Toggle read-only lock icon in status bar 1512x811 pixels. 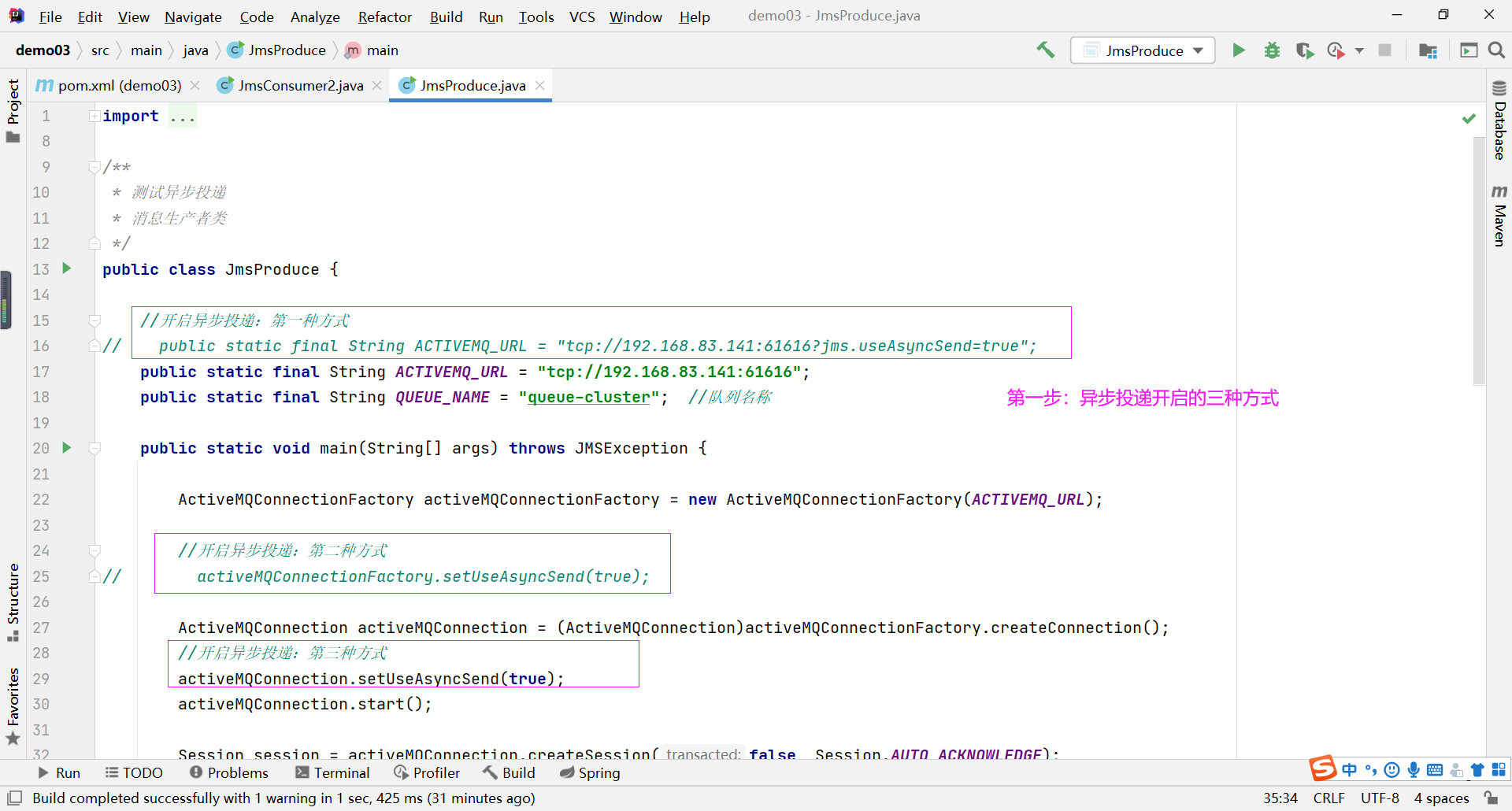(x=1491, y=798)
